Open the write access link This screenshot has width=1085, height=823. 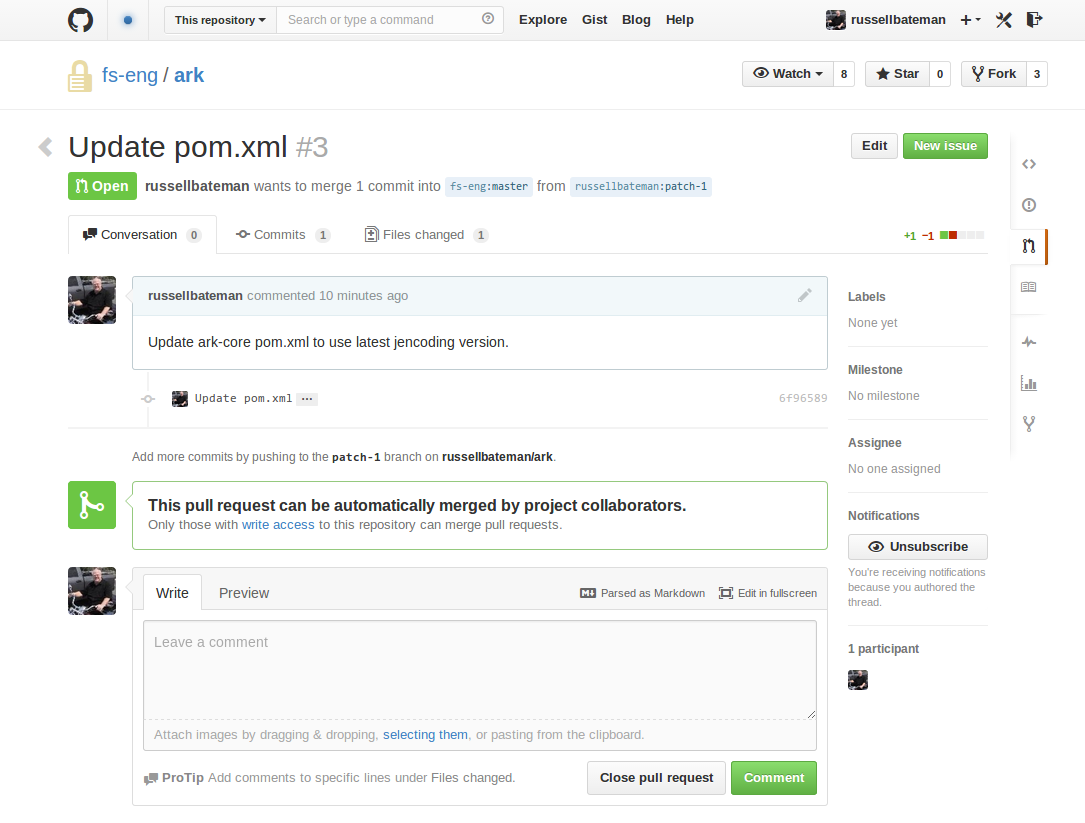pos(277,525)
